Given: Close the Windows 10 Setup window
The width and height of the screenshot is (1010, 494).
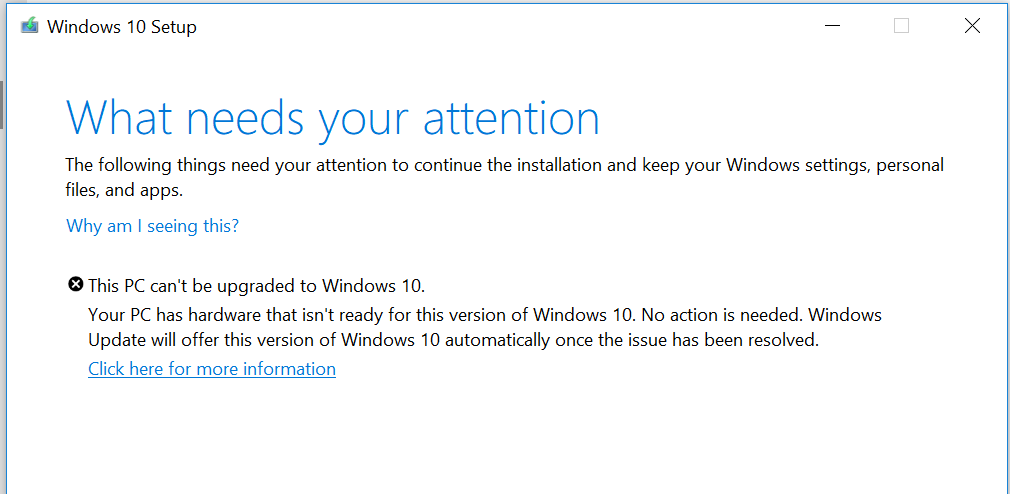Looking at the screenshot, I should [972, 26].
